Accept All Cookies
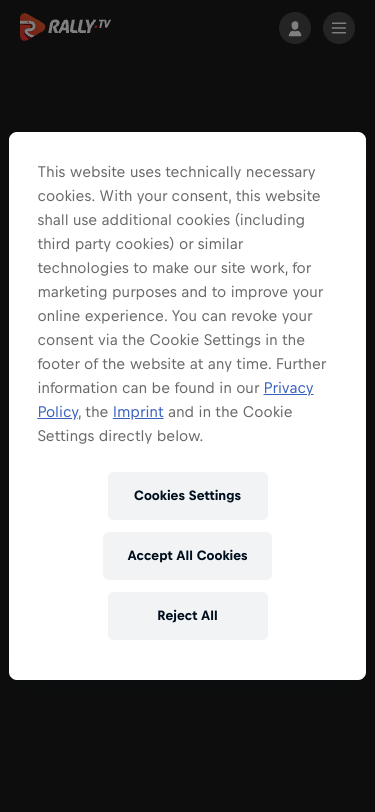 pos(188,556)
